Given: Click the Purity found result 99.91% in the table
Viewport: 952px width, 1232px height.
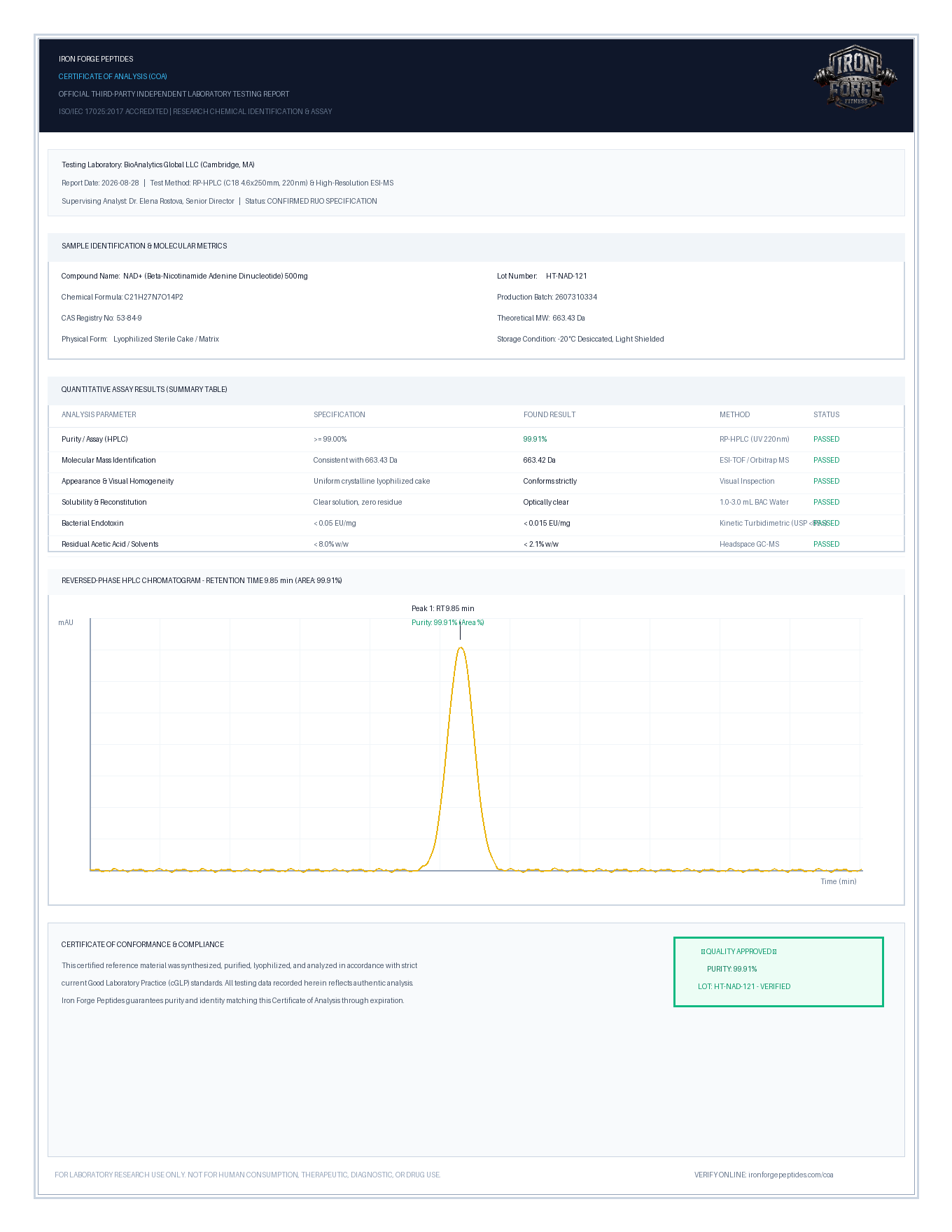Looking at the screenshot, I should click(x=535, y=439).
